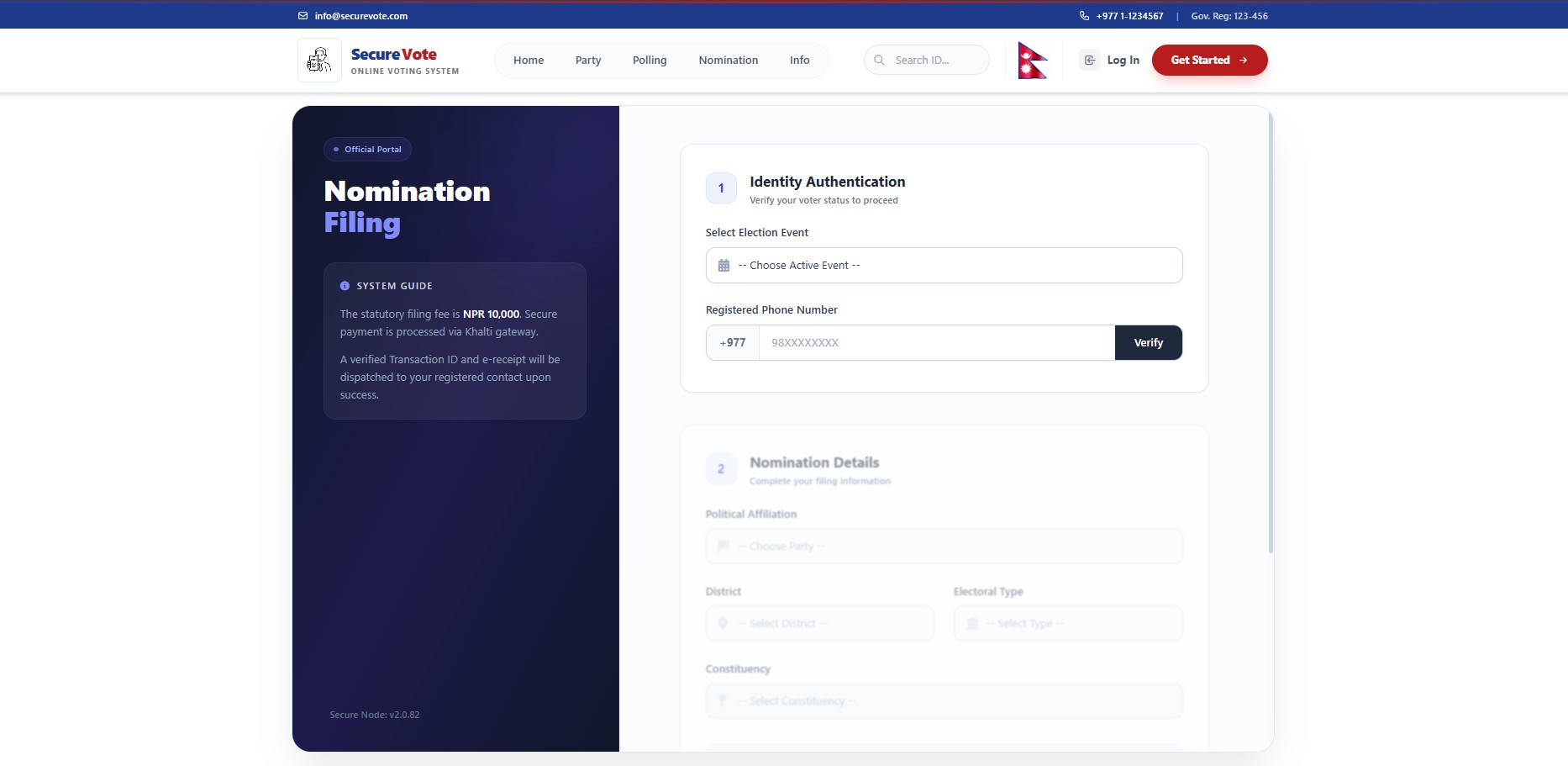This screenshot has width=1568, height=766.
Task: Click the magnifier icon in the search box
Action: [879, 61]
